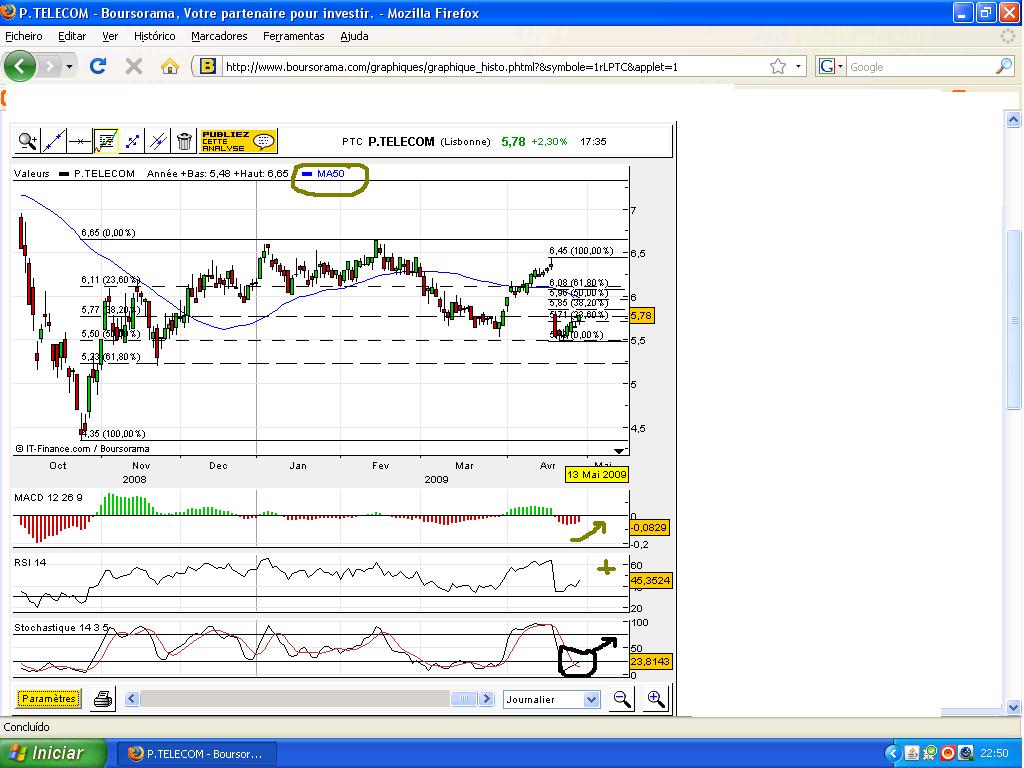Screen dimensions: 1024x768
Task: Open the Ficheiro menu
Action: pos(24,37)
